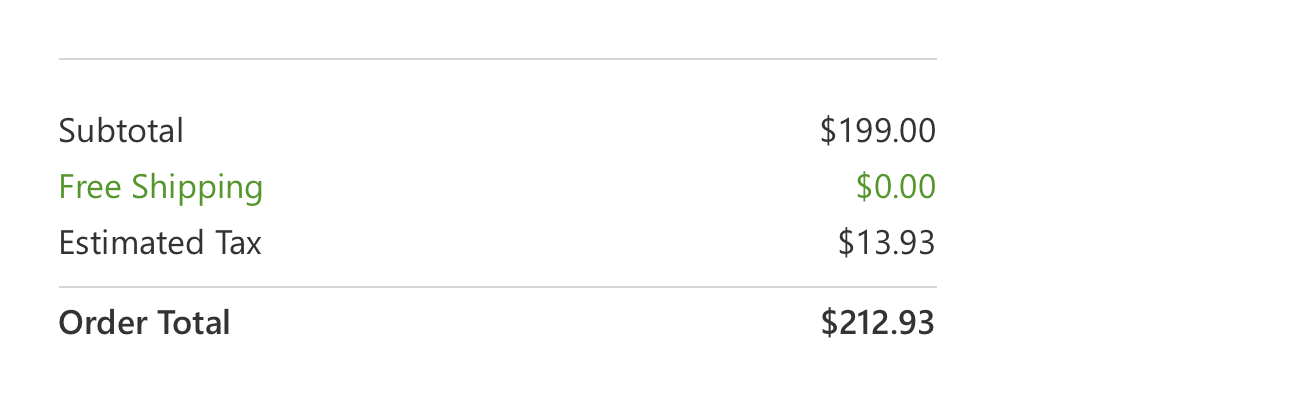The width and height of the screenshot is (1312, 416).
Task: Click the word Order in bold row
Action: 100,323
